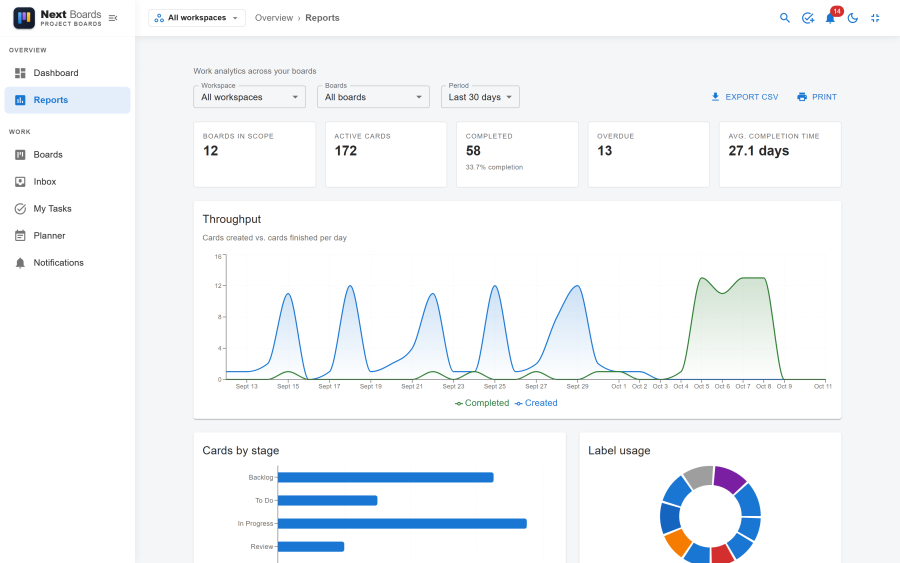This screenshot has width=900, height=563.
Task: Click the Active Cards stat card
Action: click(386, 154)
